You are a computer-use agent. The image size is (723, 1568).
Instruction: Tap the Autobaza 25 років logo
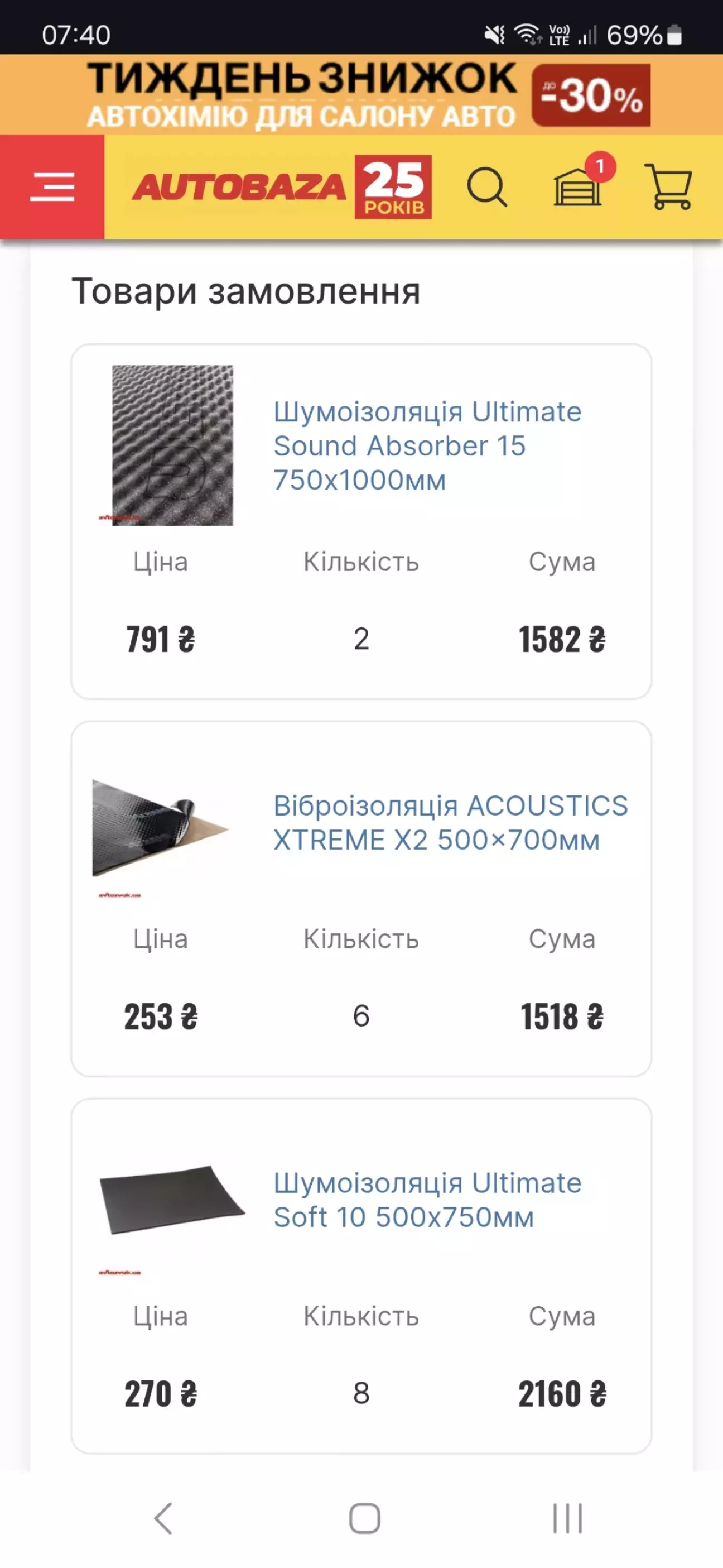click(282, 187)
